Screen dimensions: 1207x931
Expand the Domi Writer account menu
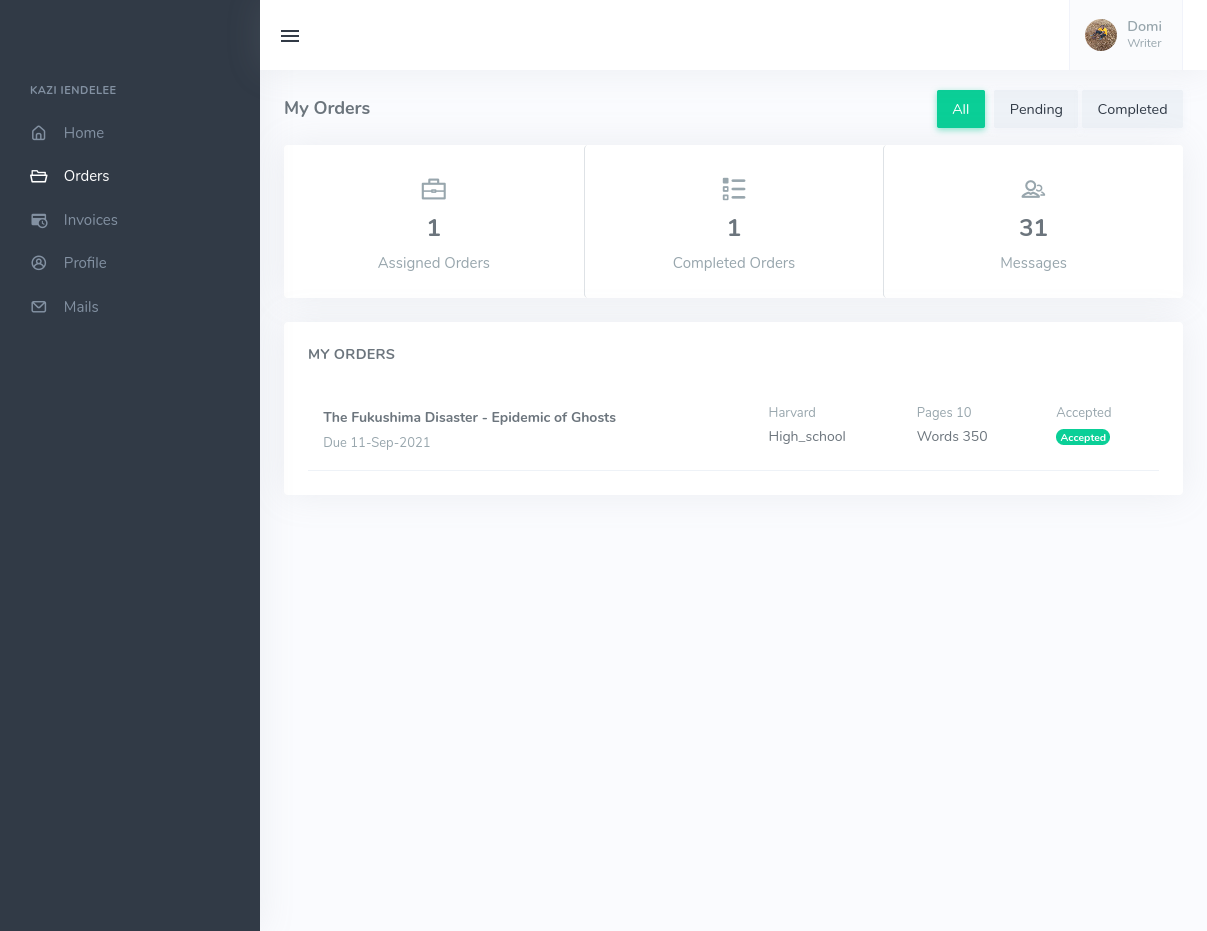(x=1143, y=35)
